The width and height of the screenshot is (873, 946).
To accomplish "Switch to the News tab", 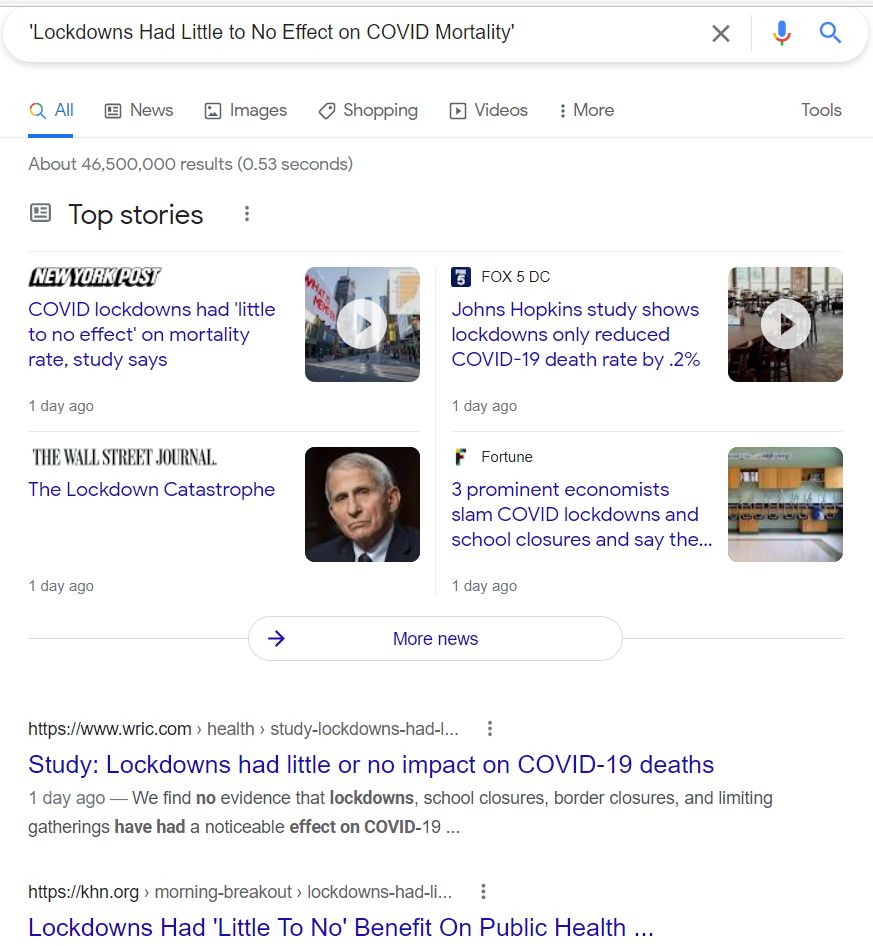I will (x=139, y=111).
